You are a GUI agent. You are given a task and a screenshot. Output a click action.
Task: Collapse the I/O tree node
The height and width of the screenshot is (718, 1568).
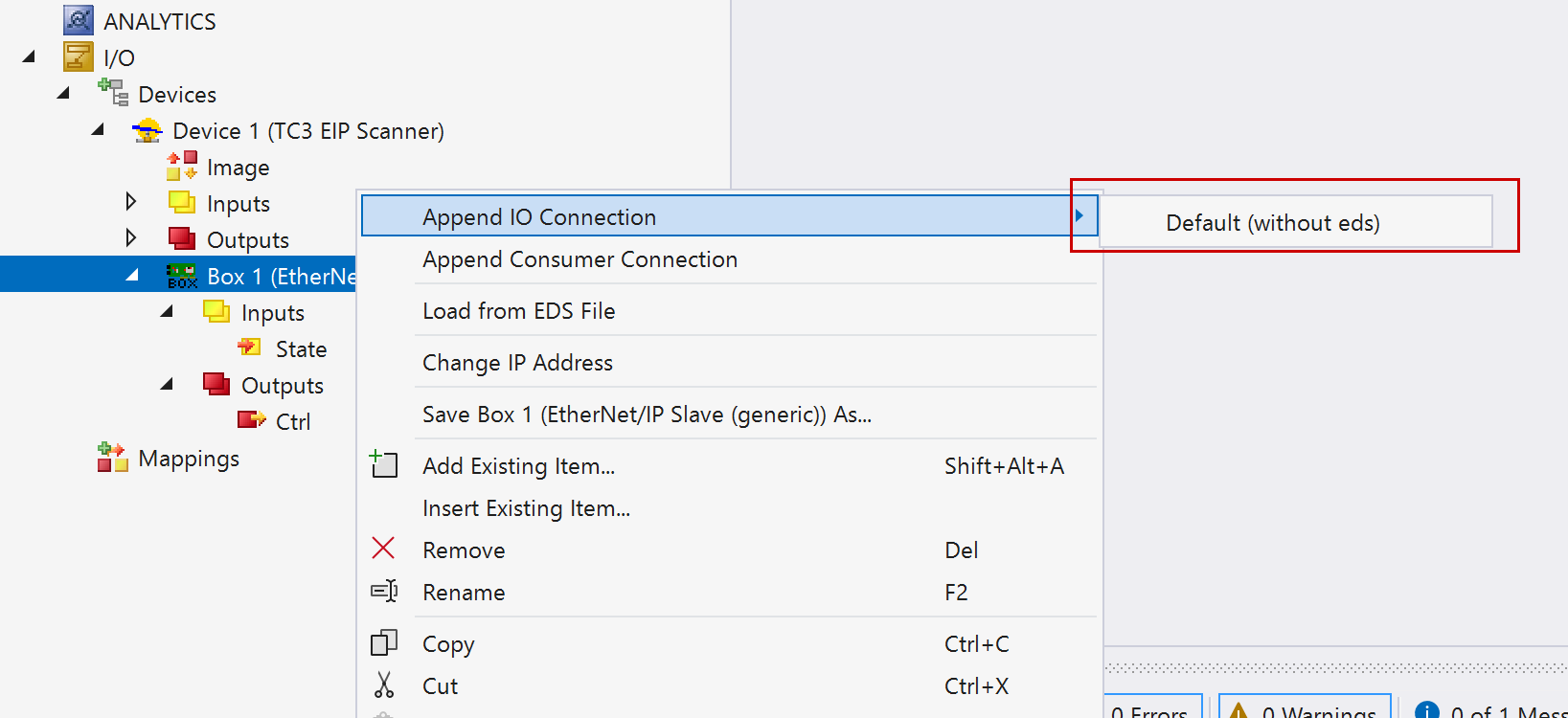coord(29,57)
